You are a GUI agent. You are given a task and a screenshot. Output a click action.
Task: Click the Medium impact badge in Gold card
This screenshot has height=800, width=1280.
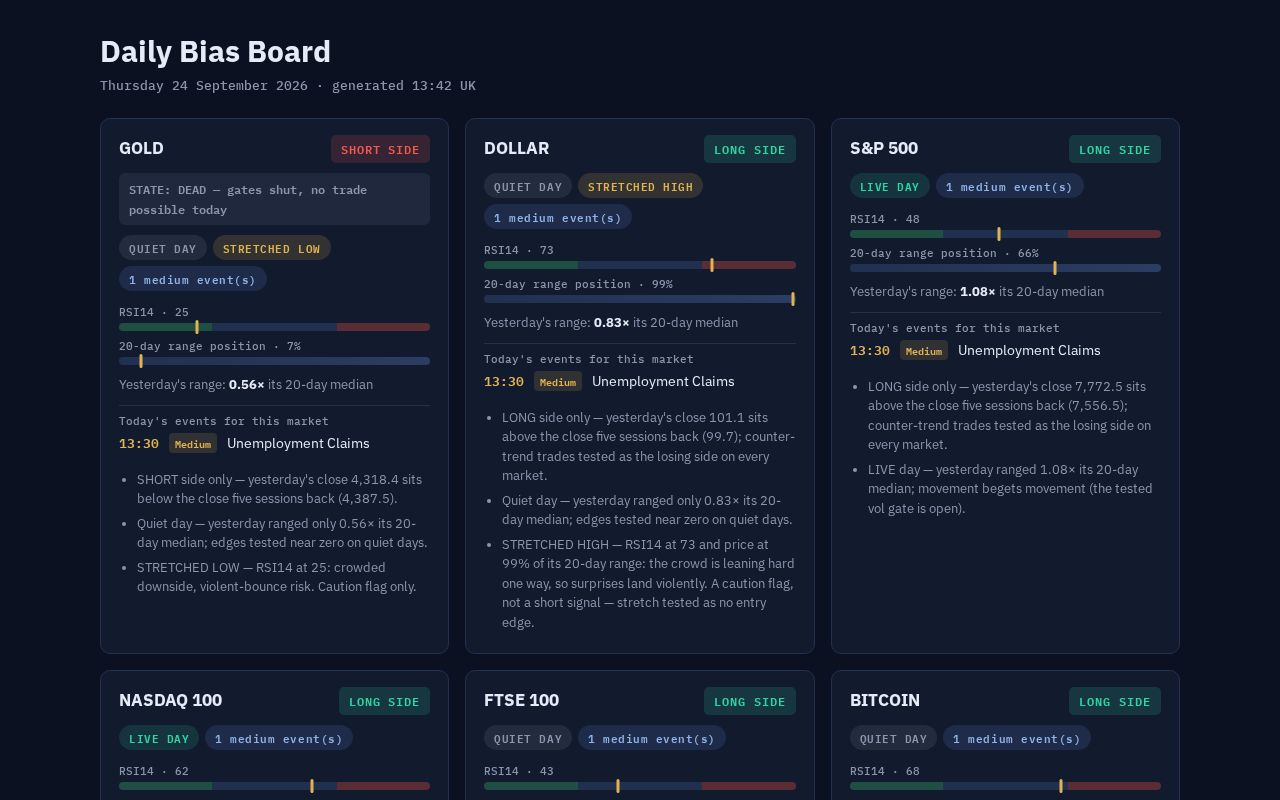193,444
